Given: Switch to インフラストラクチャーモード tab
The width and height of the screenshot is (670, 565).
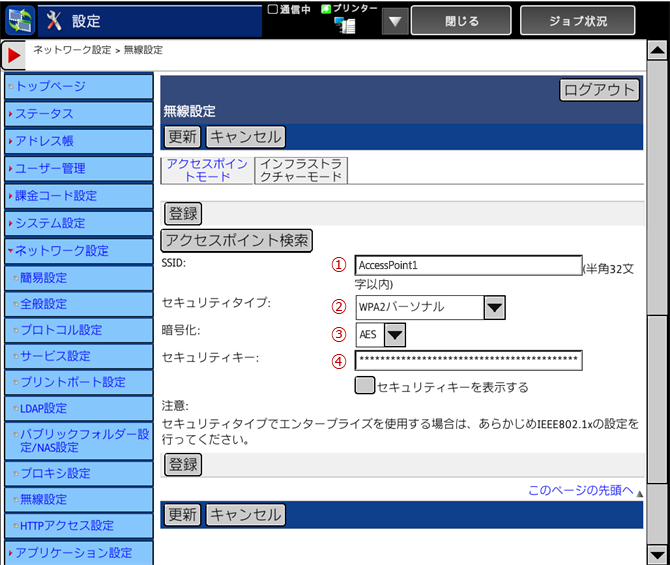Looking at the screenshot, I should [x=301, y=170].
